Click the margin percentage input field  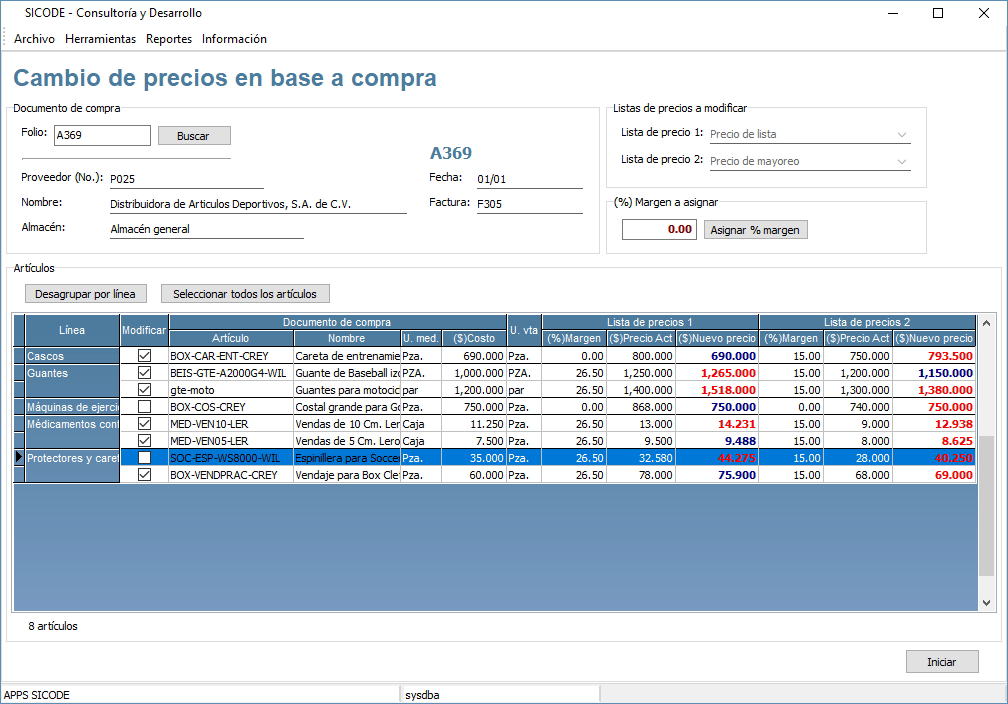pos(658,230)
